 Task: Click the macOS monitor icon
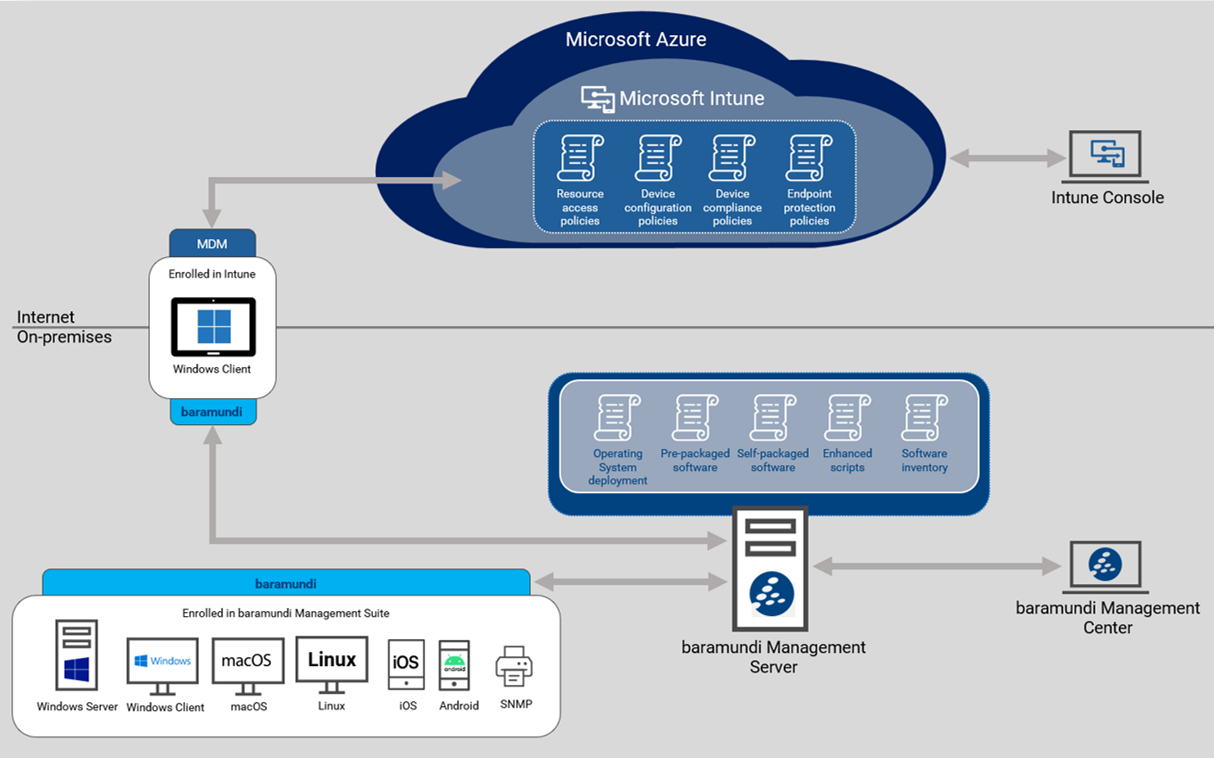coord(247,668)
